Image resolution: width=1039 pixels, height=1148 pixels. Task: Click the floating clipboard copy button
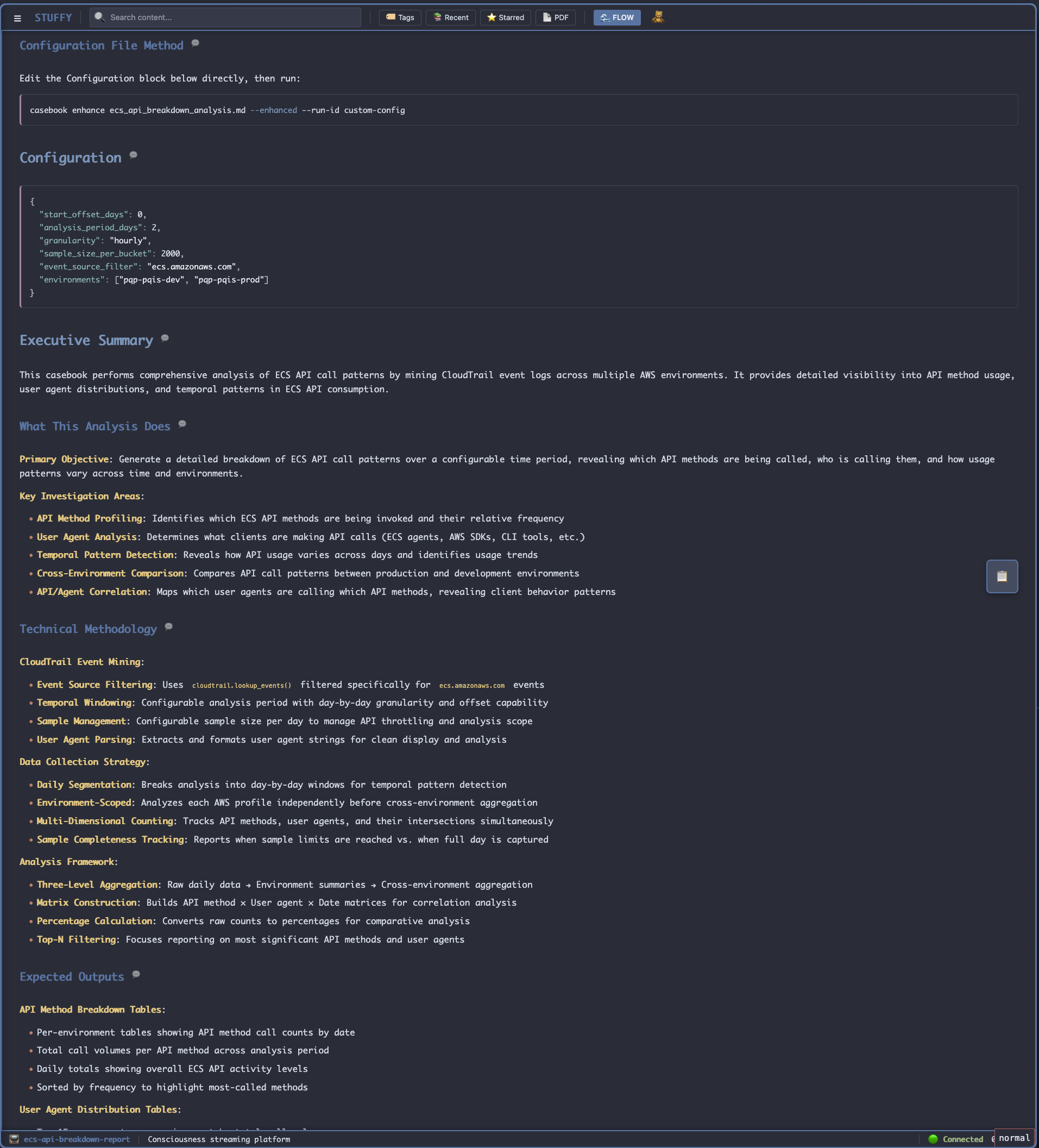point(1002,576)
